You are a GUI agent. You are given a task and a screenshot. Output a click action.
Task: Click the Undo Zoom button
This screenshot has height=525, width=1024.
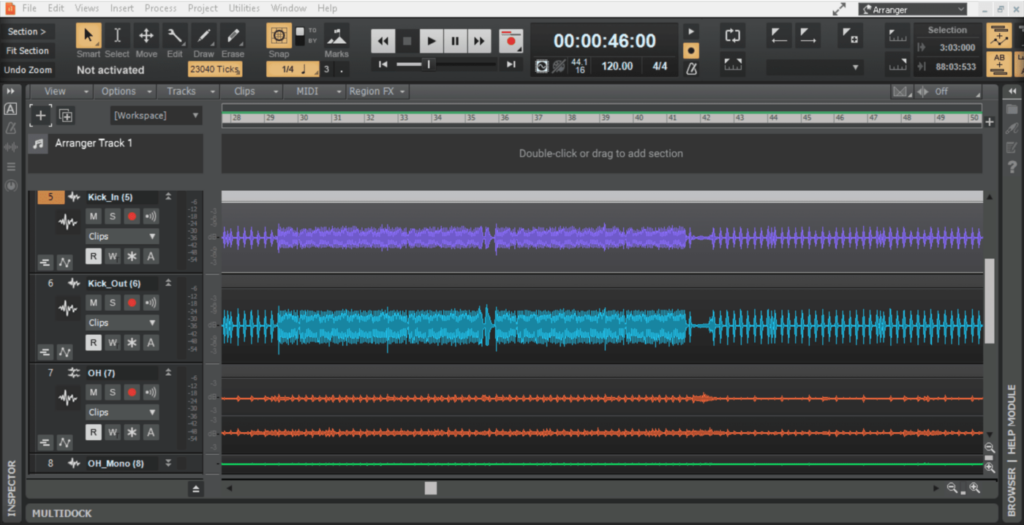[27, 70]
